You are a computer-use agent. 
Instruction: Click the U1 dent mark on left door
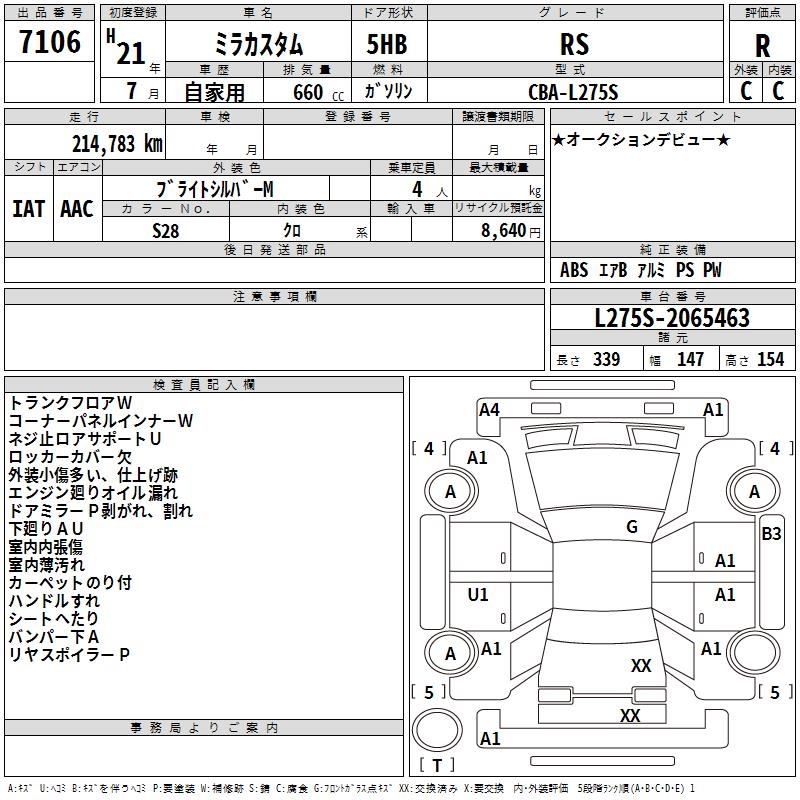478,595
